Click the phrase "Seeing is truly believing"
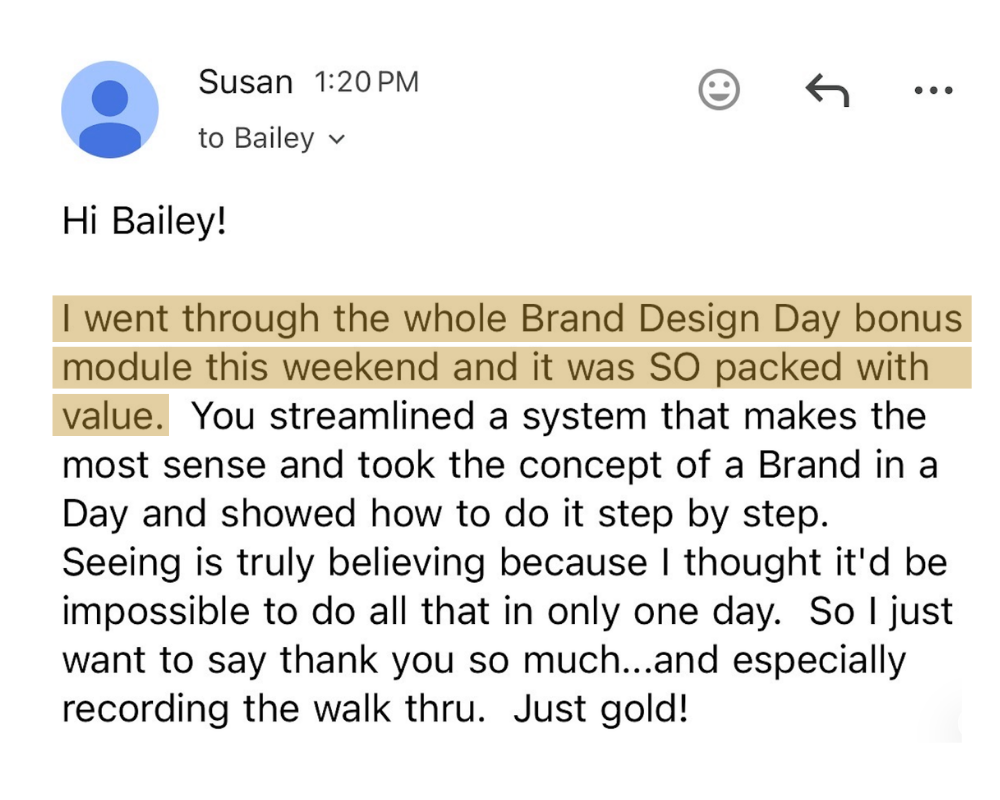 click(276, 562)
